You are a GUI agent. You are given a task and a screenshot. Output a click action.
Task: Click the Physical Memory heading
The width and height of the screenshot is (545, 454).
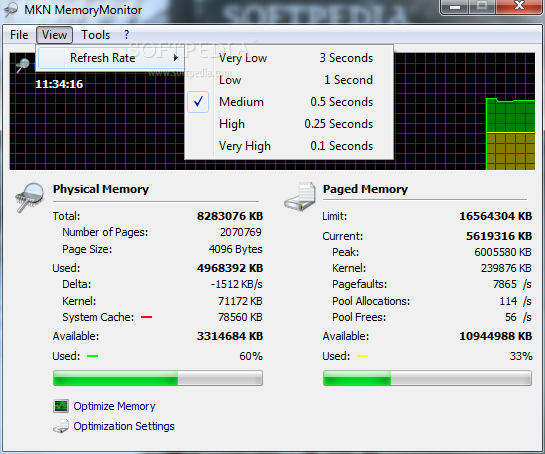click(101, 189)
